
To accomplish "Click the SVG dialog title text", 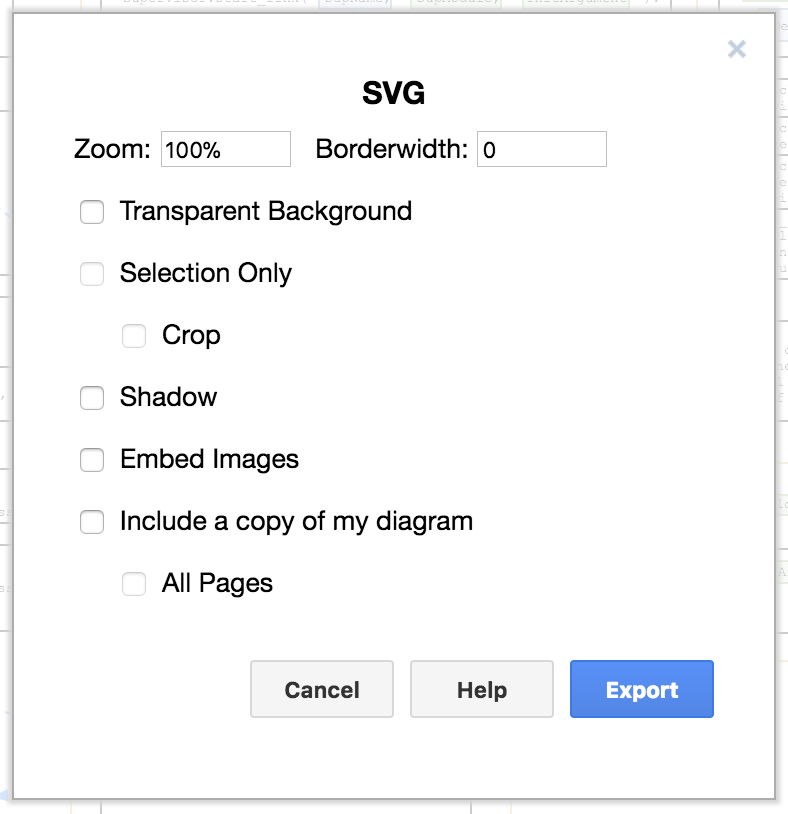I will click(x=393, y=94).
